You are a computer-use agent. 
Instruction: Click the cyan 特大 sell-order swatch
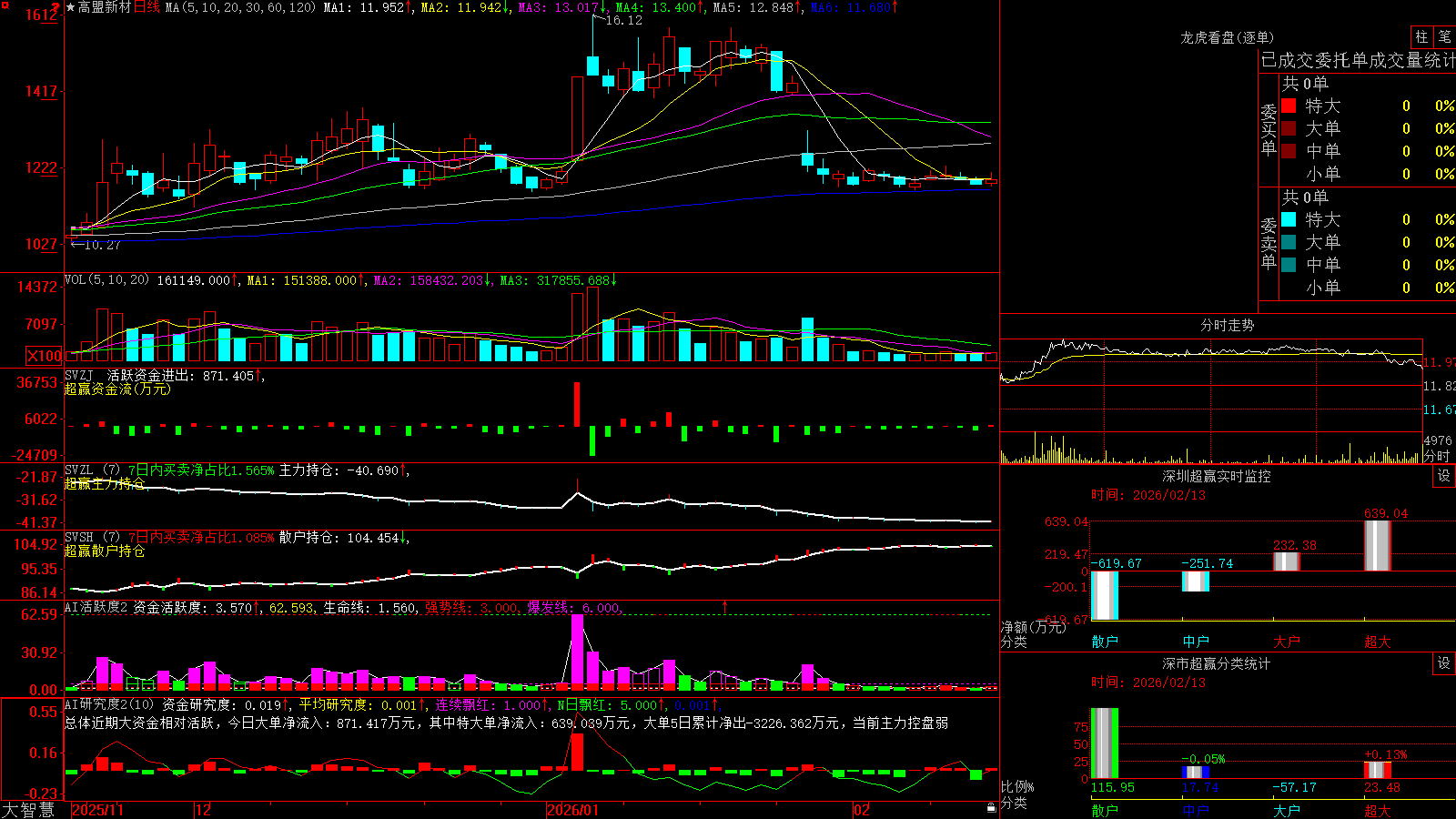(1289, 219)
